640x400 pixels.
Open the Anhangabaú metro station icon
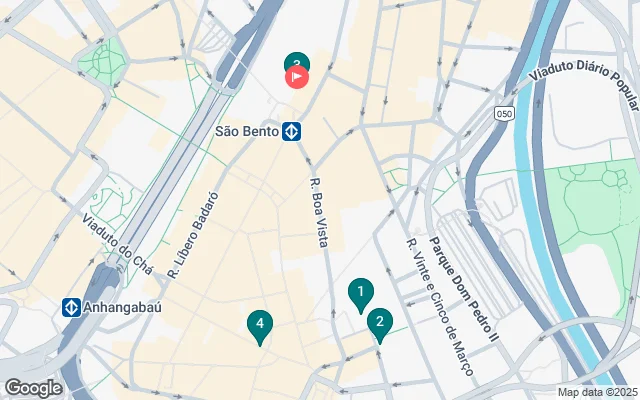(71, 307)
